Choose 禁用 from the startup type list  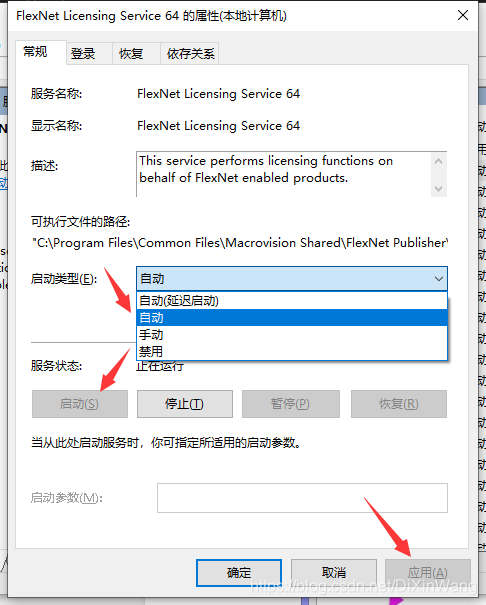coord(292,351)
